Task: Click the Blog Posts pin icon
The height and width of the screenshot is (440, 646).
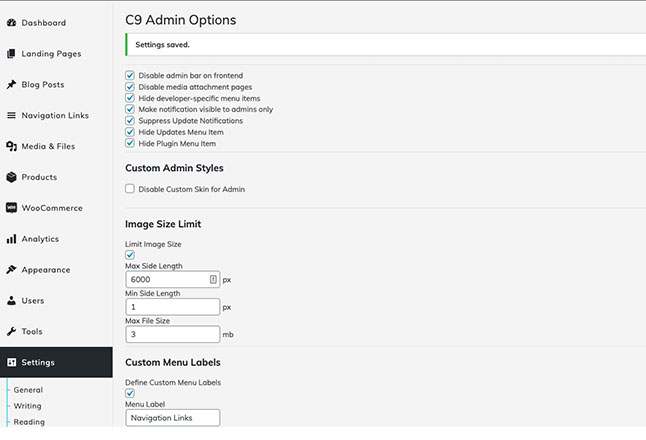Action: click(x=12, y=84)
